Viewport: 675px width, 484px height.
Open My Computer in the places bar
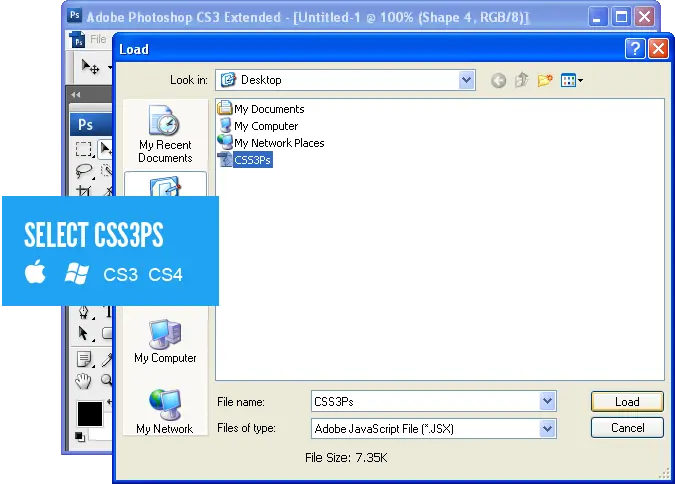(x=165, y=341)
